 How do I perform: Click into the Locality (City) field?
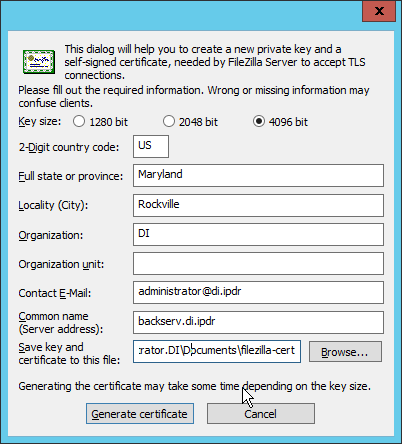(x=258, y=205)
